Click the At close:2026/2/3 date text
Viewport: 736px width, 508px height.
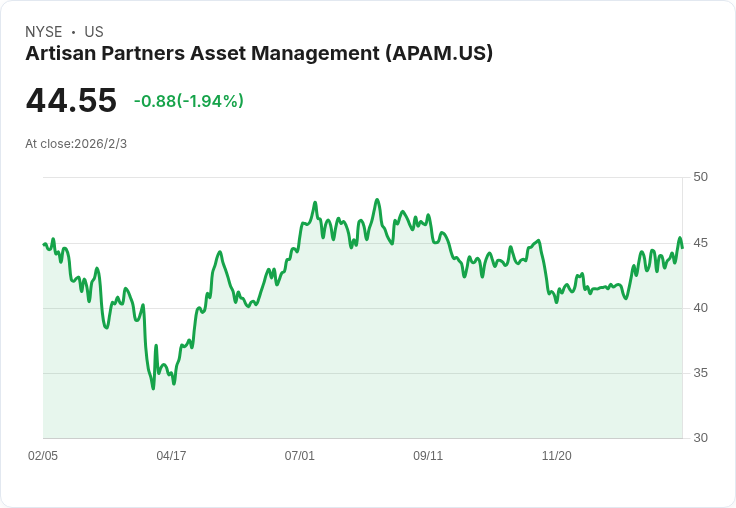click(x=76, y=144)
